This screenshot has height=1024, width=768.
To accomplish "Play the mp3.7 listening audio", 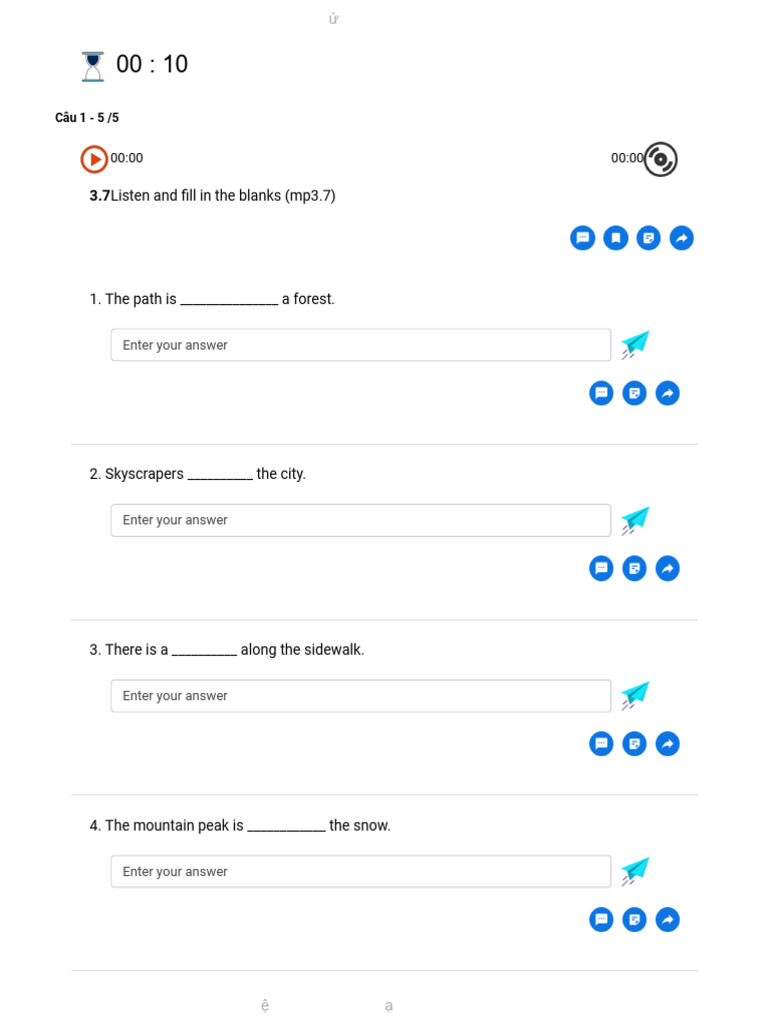I will coord(94,159).
